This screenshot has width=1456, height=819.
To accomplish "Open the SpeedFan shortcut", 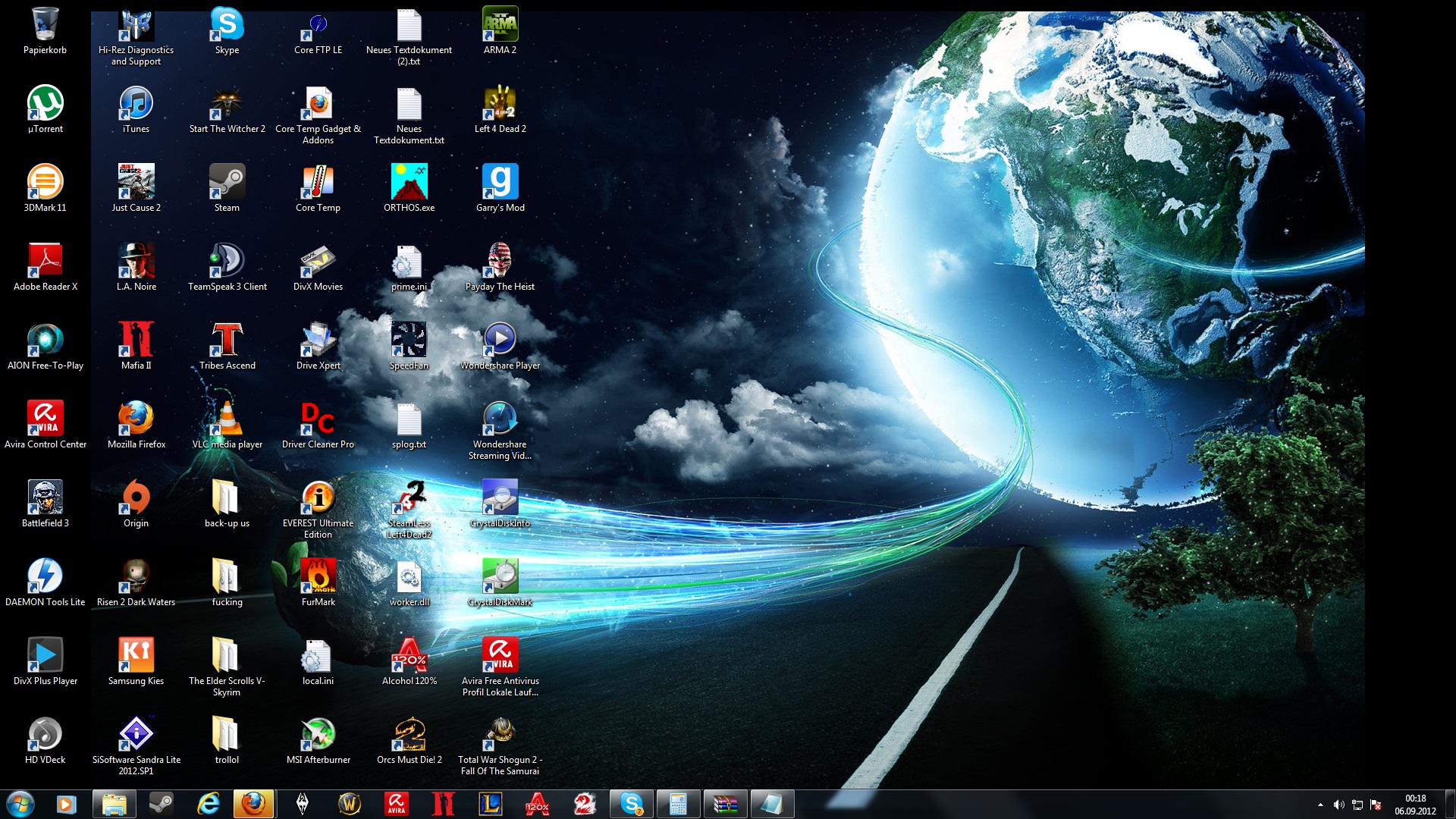I will pos(409,346).
